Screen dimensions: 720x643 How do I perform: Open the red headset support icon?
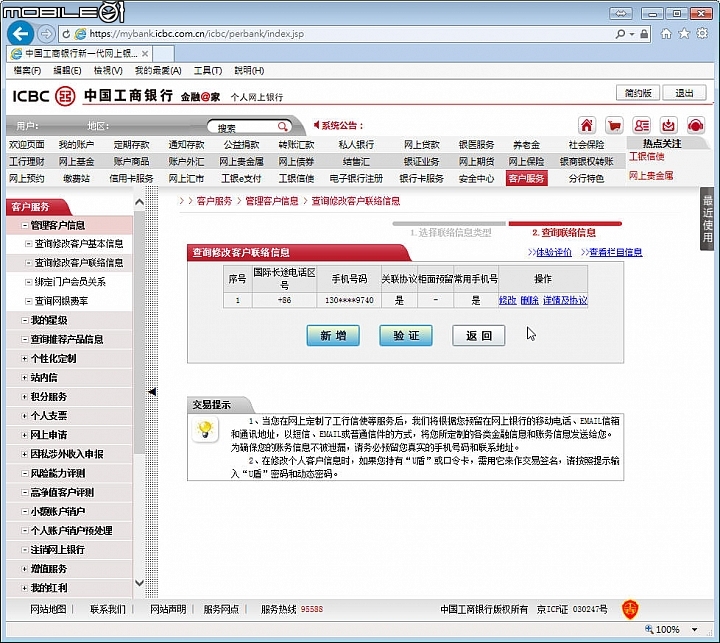click(x=696, y=125)
